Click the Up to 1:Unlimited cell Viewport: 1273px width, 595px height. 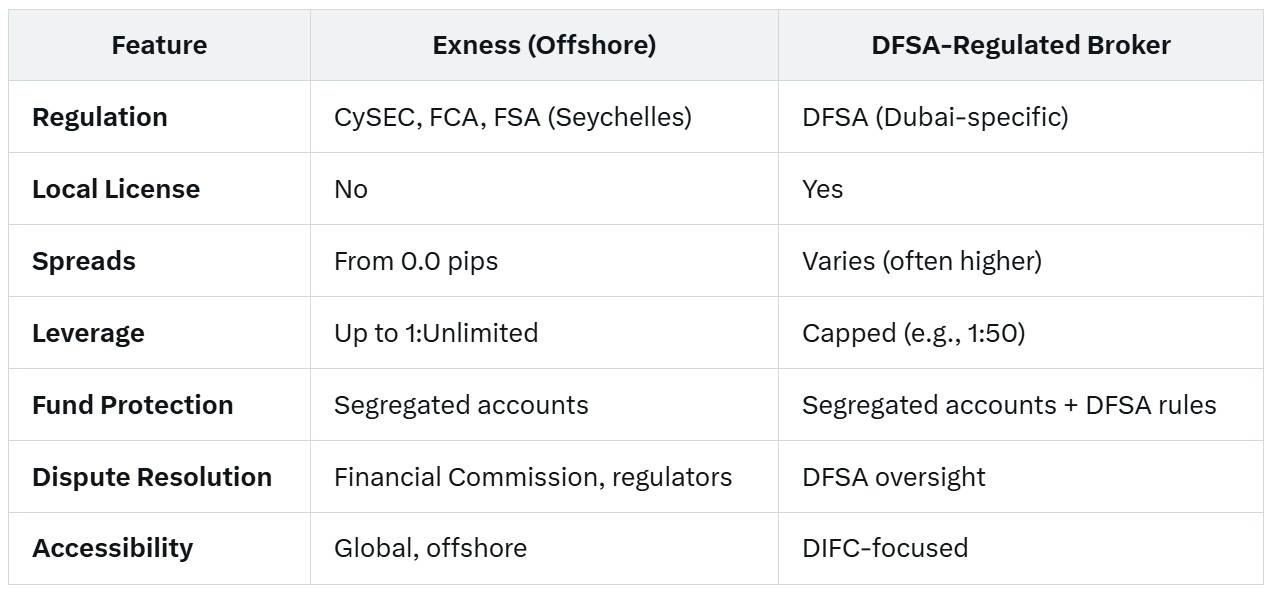pyautogui.click(x=436, y=333)
